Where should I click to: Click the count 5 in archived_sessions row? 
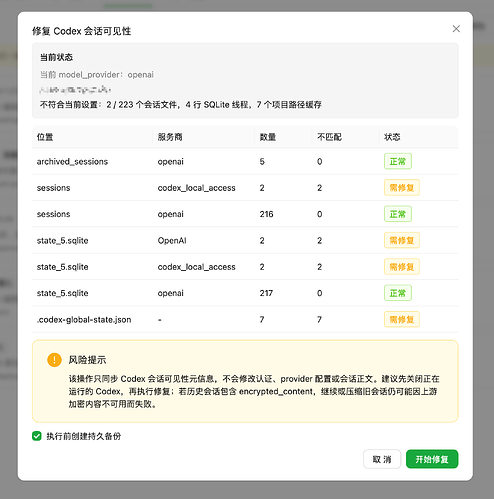pyautogui.click(x=262, y=162)
